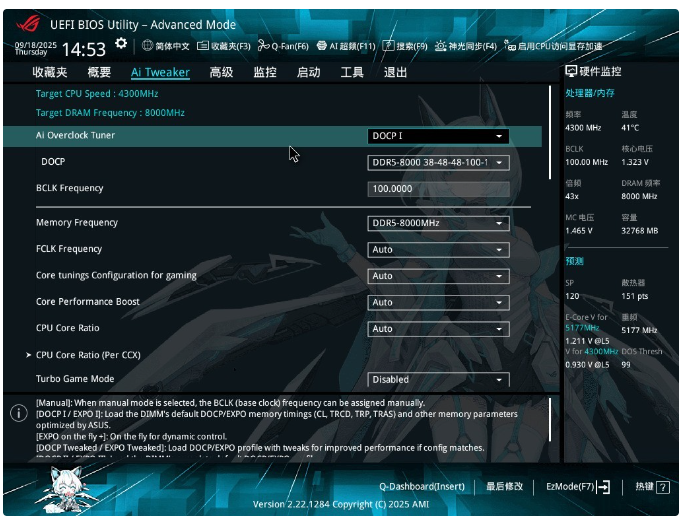Click the settings list vertical scrollbar

550,132
